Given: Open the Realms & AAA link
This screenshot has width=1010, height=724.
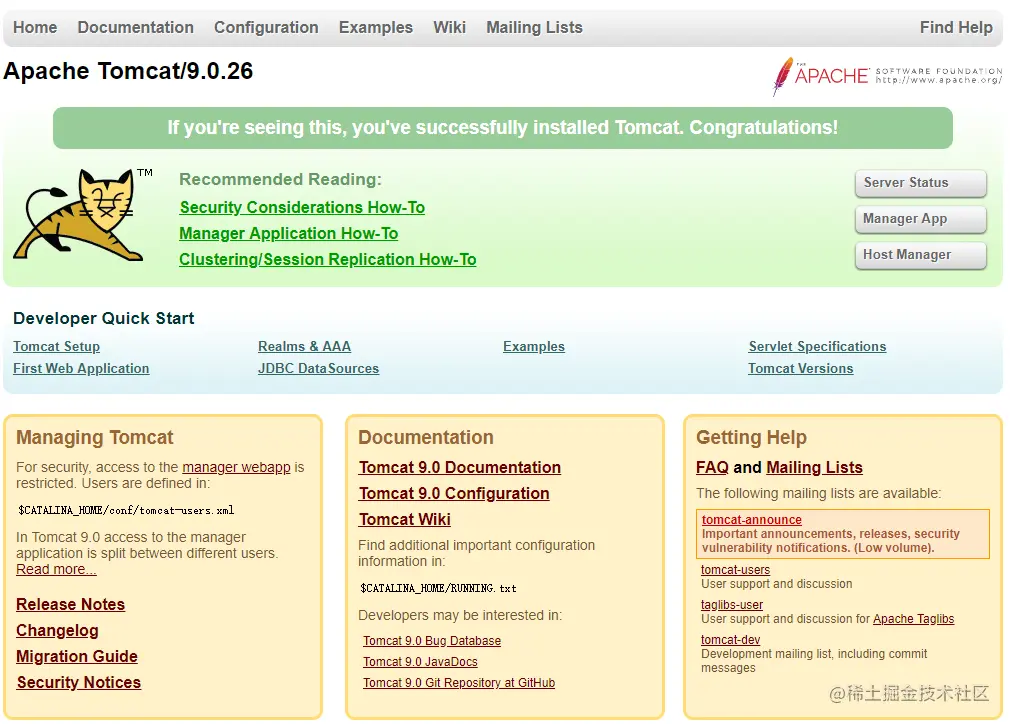Looking at the screenshot, I should 304,347.
